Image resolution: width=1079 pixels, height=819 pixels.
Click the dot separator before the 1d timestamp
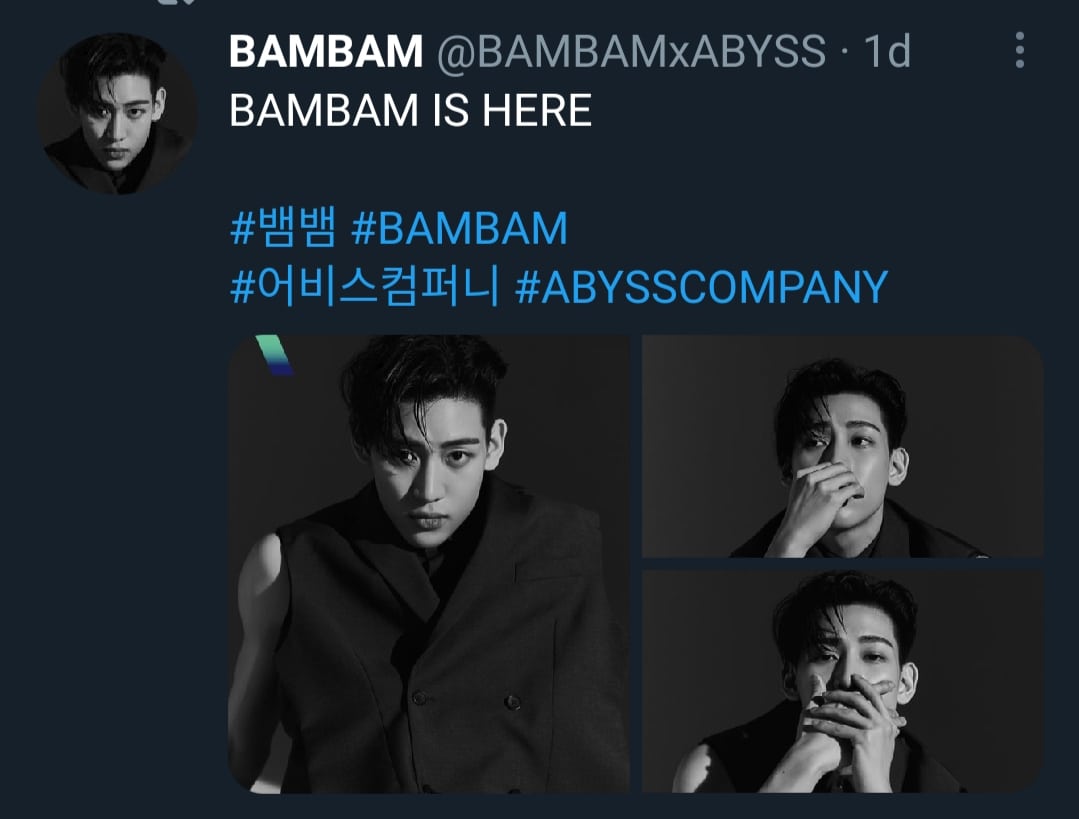click(x=845, y=52)
